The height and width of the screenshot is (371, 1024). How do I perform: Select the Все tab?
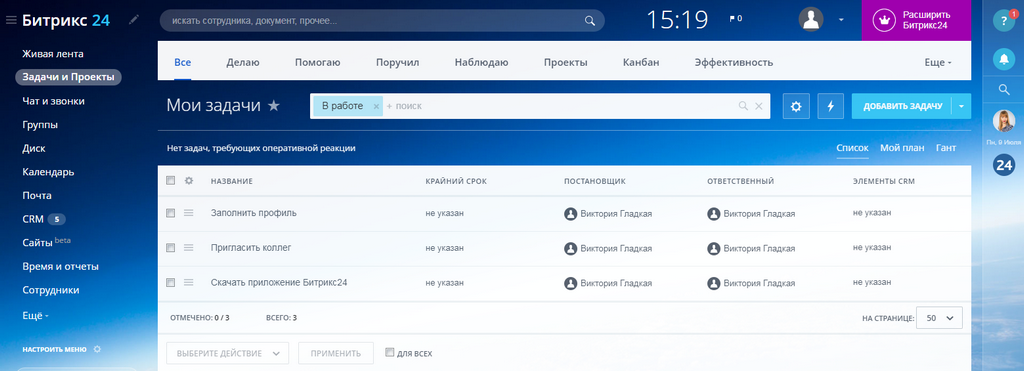[x=182, y=63]
